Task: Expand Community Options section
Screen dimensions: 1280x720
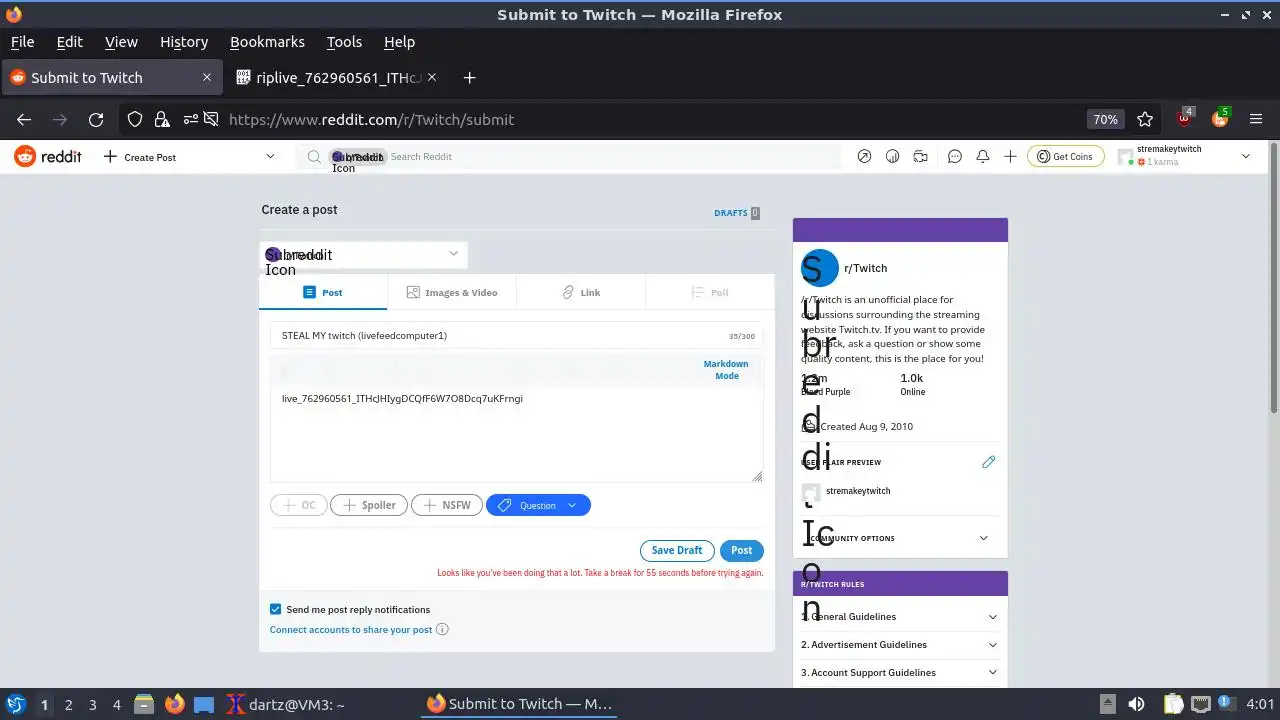Action: click(900, 538)
